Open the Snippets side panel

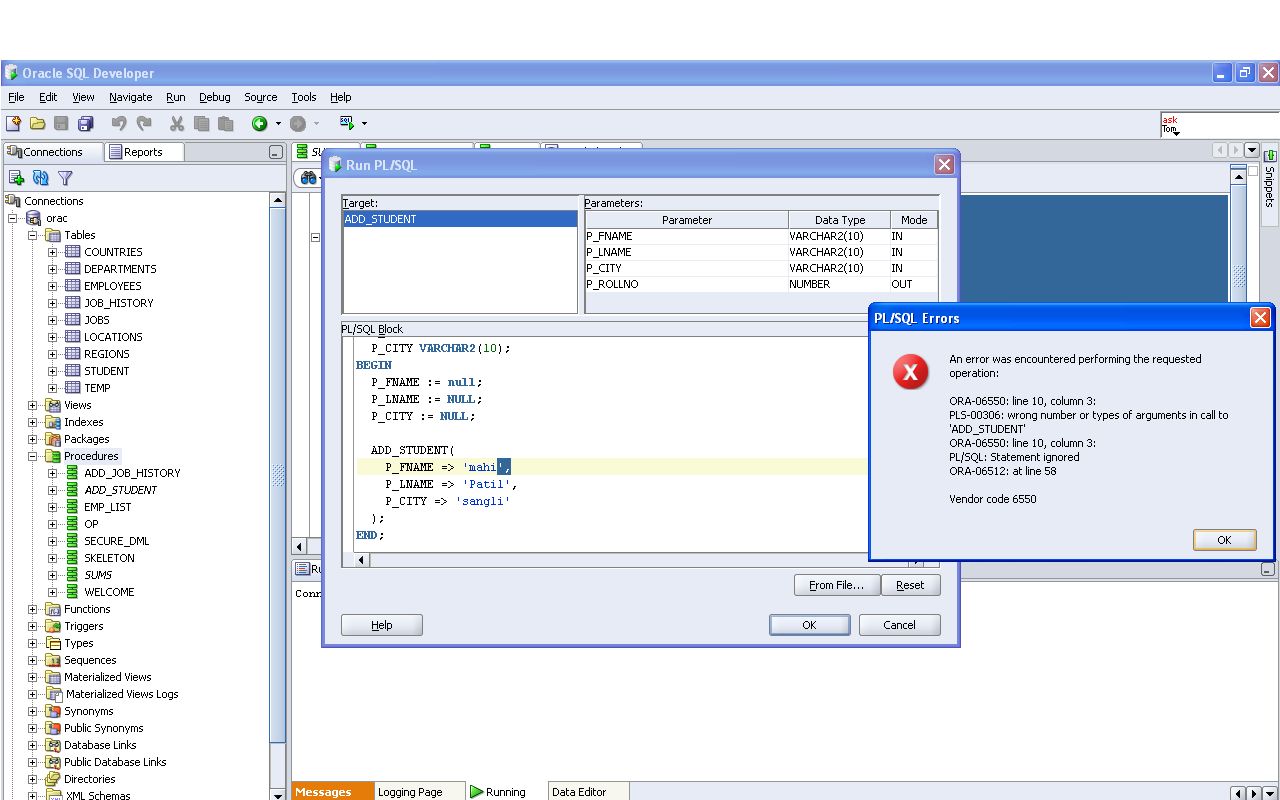1270,180
